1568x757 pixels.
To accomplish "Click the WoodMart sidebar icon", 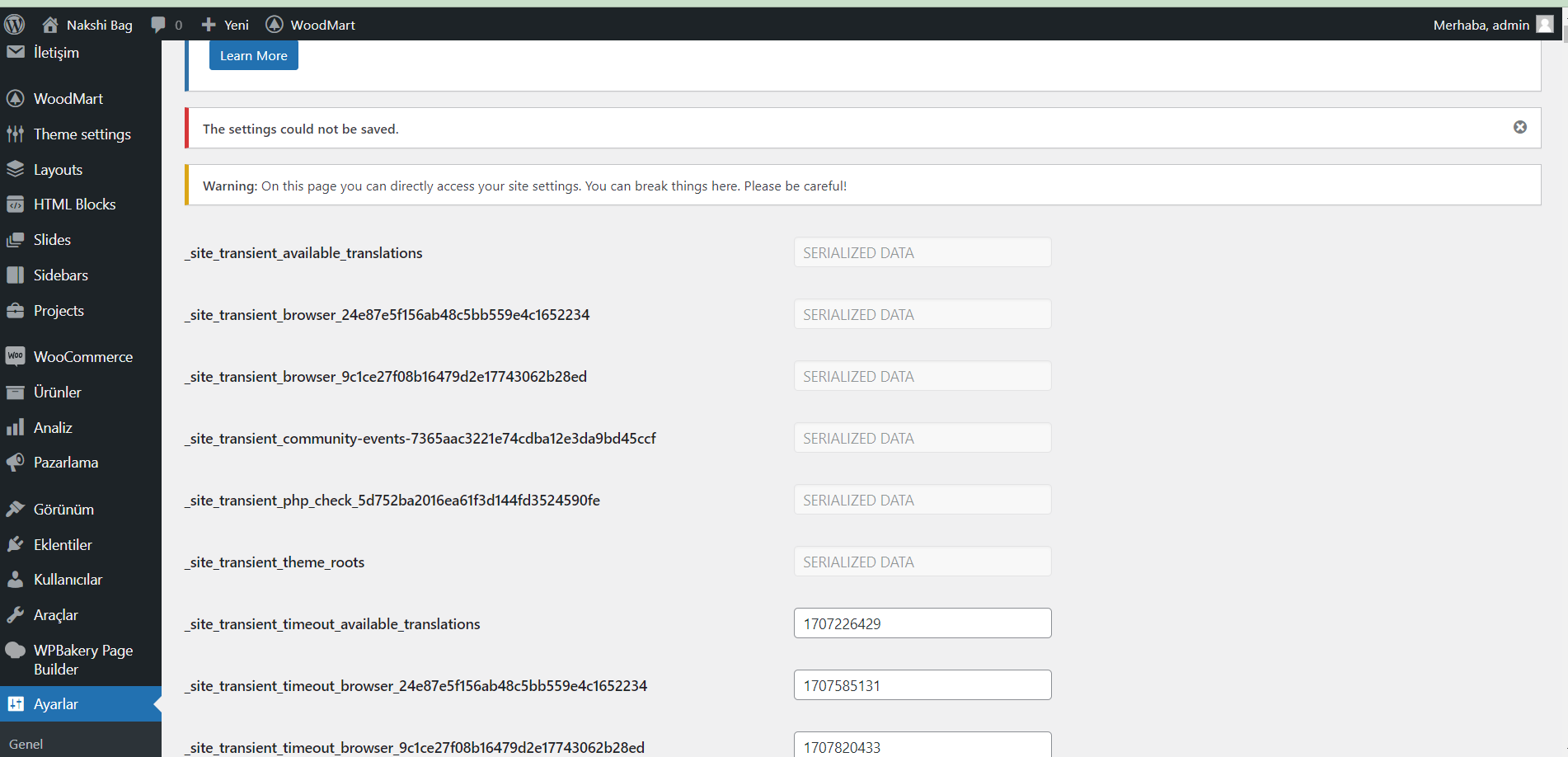I will [16, 98].
